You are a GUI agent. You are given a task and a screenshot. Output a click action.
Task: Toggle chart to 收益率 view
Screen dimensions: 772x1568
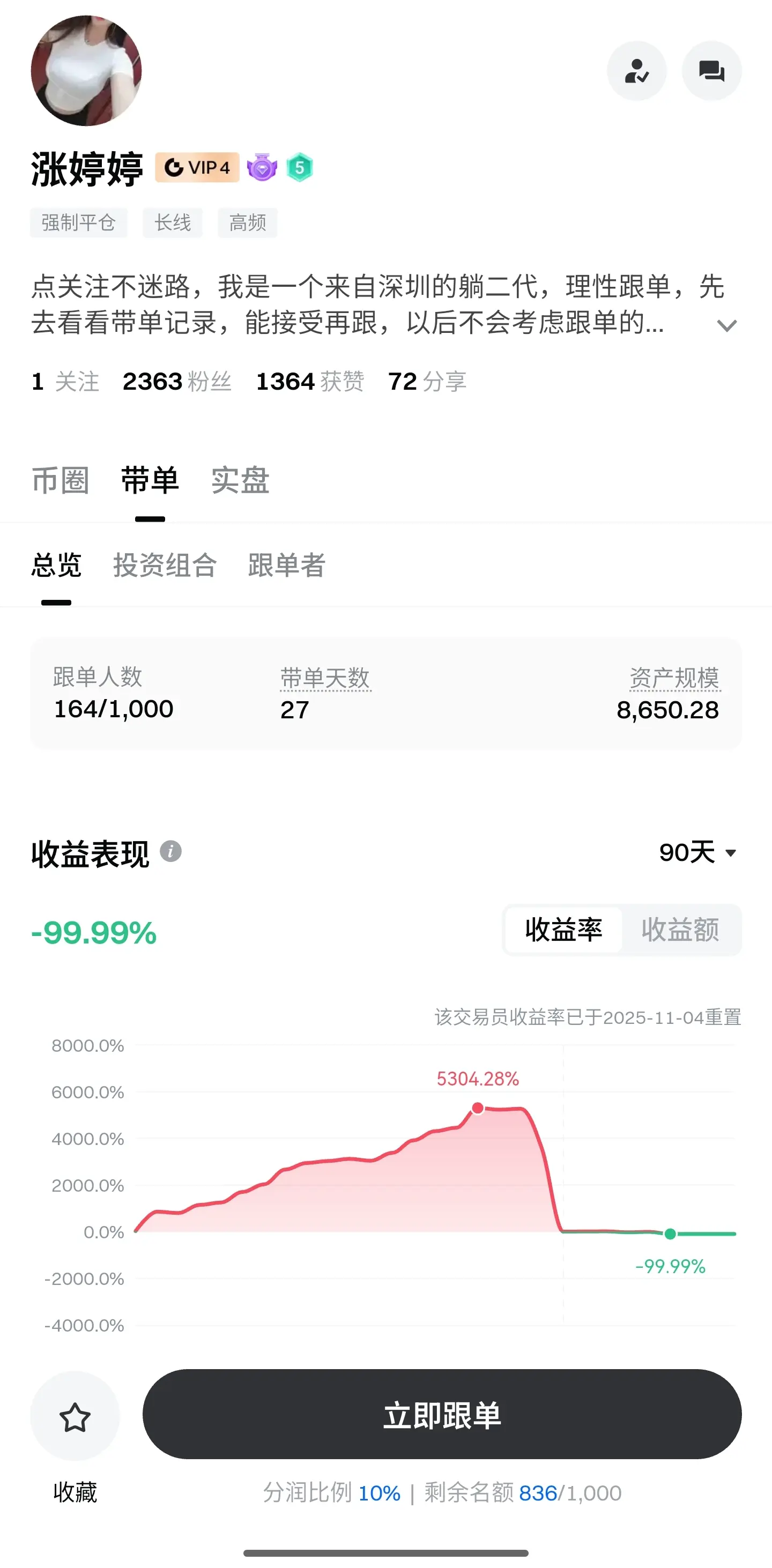pyautogui.click(x=564, y=930)
